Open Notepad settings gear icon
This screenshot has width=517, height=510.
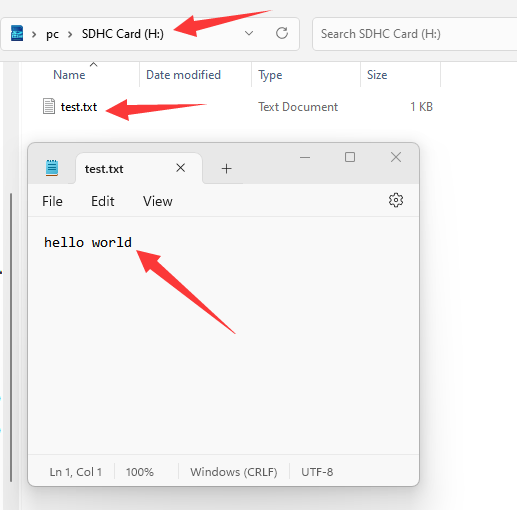(x=396, y=200)
